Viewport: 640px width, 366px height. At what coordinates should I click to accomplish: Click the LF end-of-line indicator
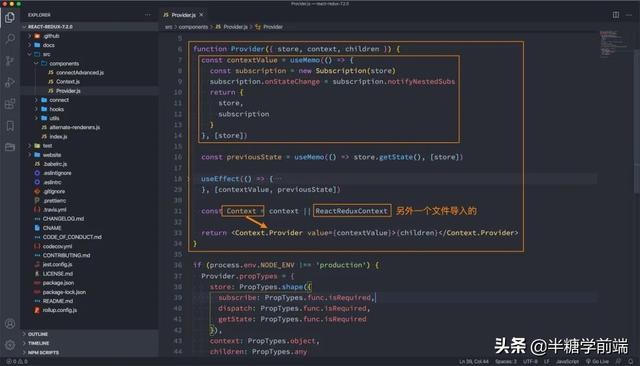[x=547, y=362]
